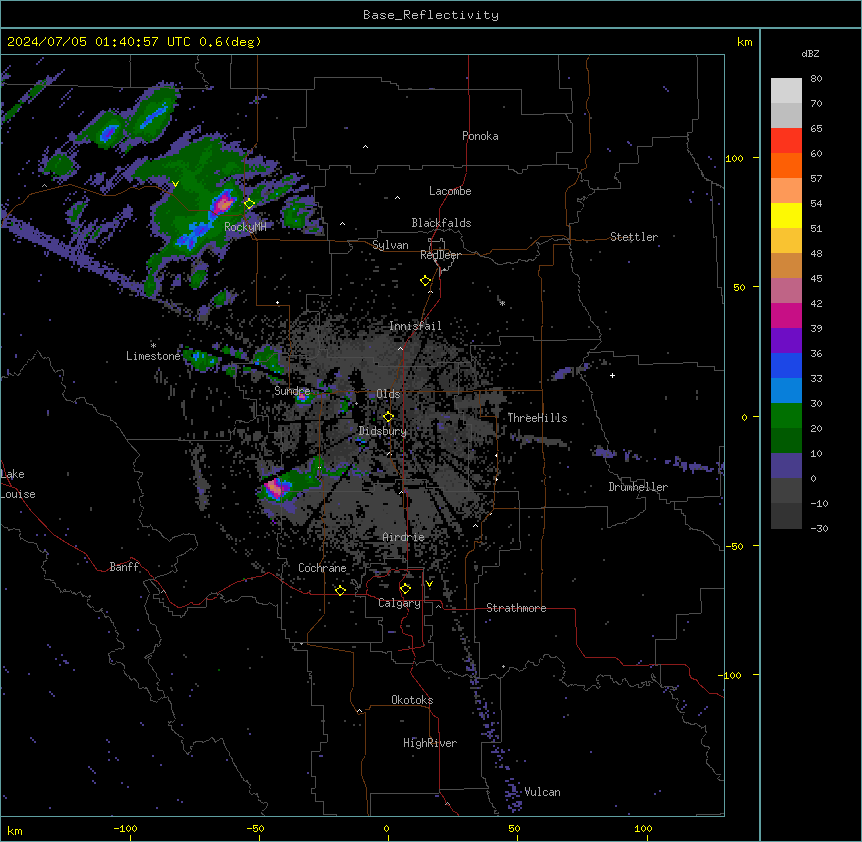Image resolution: width=862 pixels, height=842 pixels.
Task: Click the Drumheller label
Action: click(x=638, y=487)
